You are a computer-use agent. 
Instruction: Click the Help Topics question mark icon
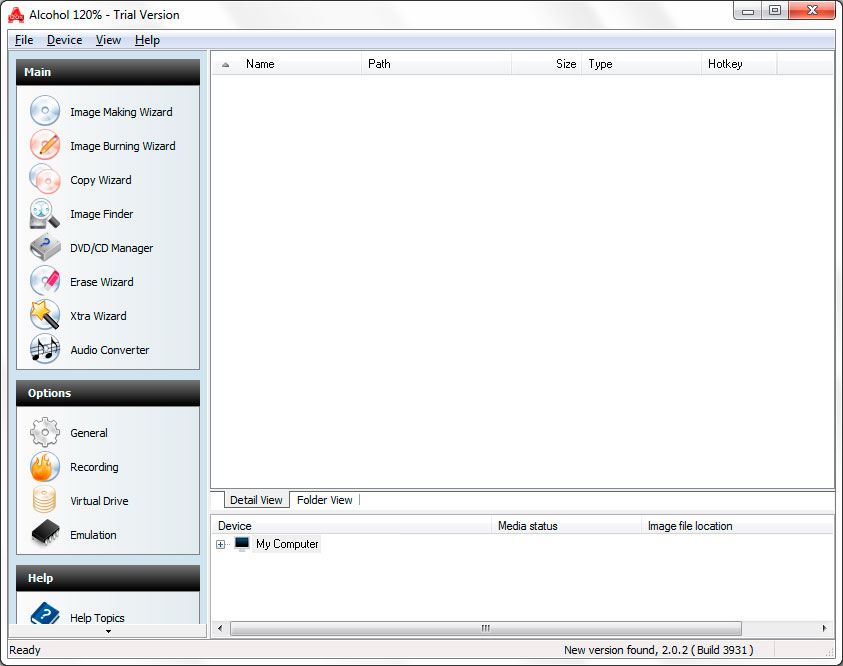coord(45,613)
